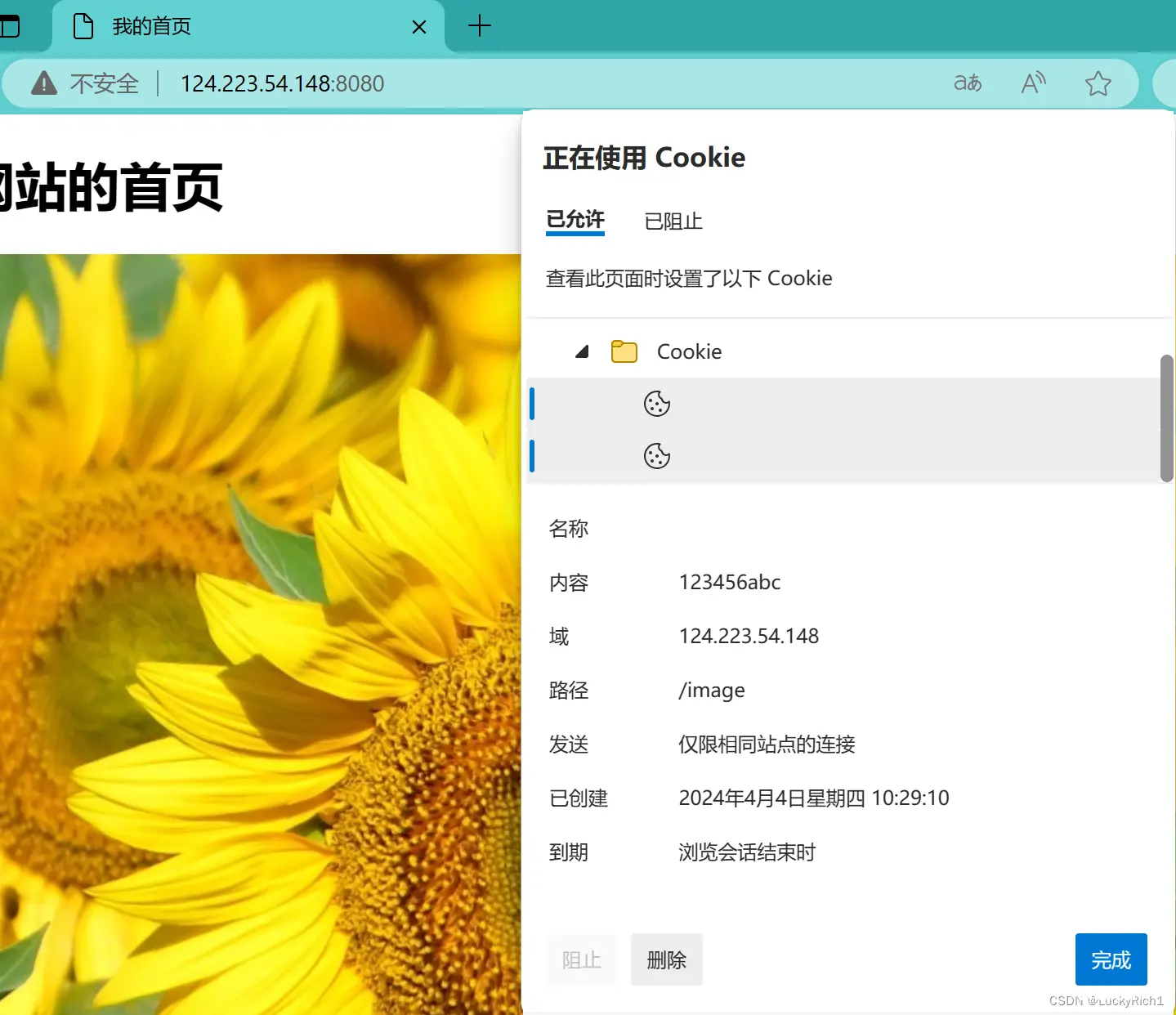Image resolution: width=1176 pixels, height=1015 pixels.
Task: Click the 发送 field label
Action: (569, 744)
